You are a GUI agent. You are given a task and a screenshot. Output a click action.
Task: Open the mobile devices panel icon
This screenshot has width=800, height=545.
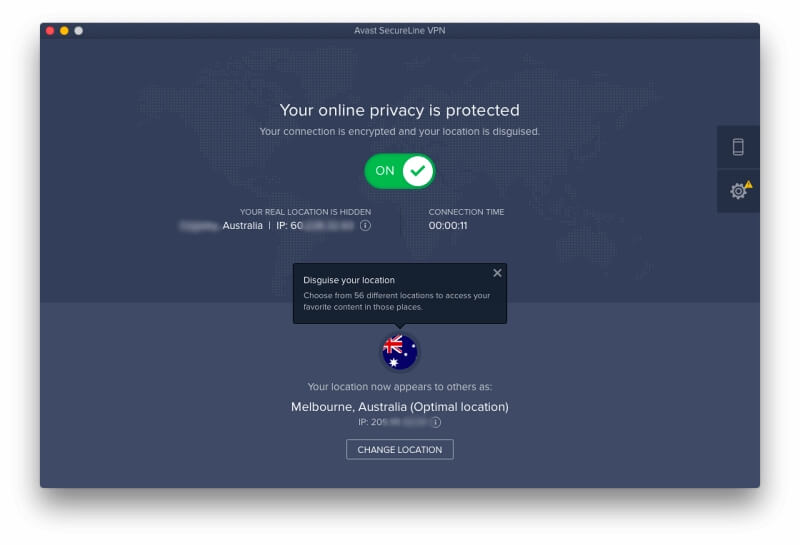(x=738, y=147)
